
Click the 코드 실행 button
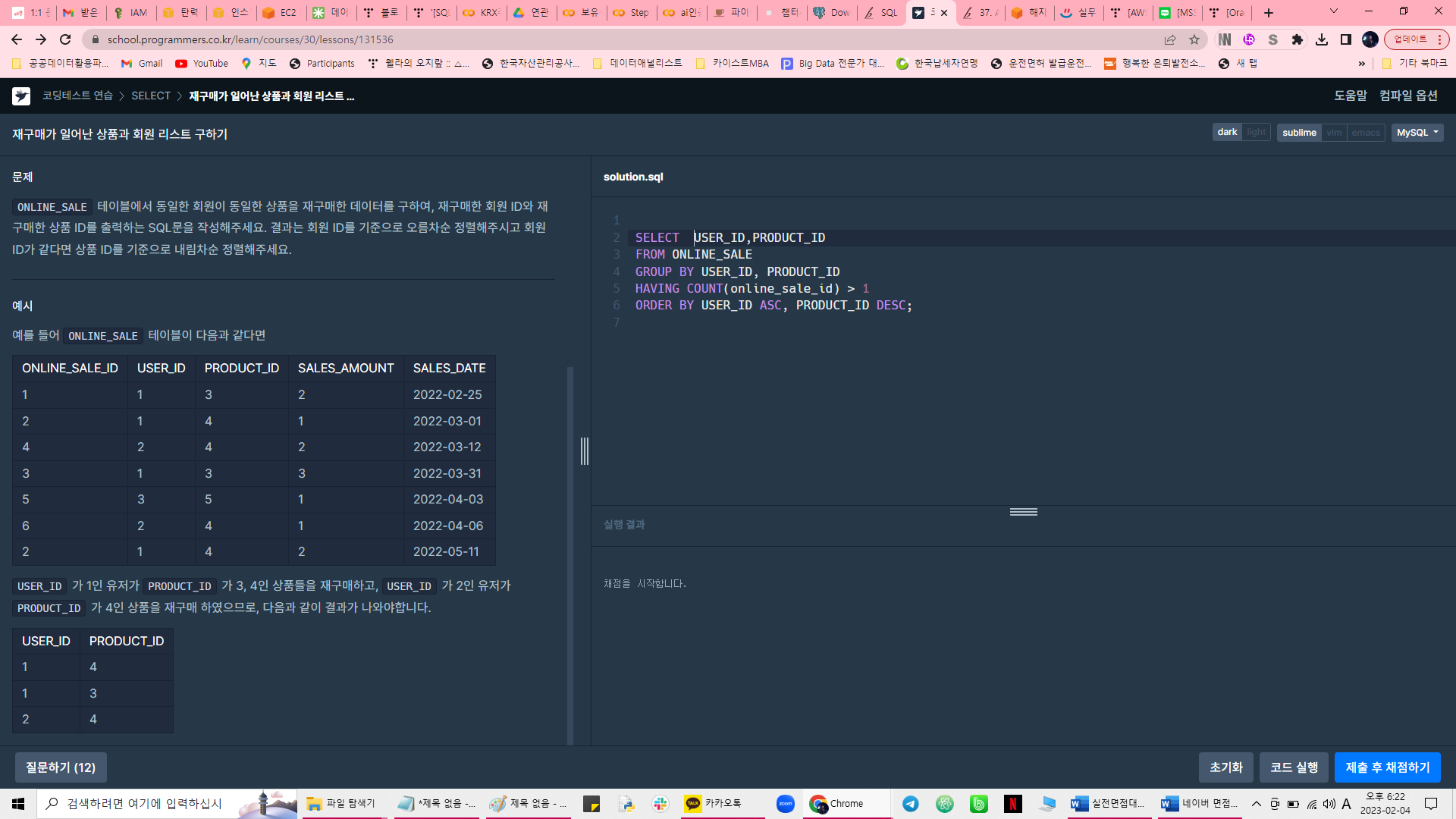coord(1294,767)
